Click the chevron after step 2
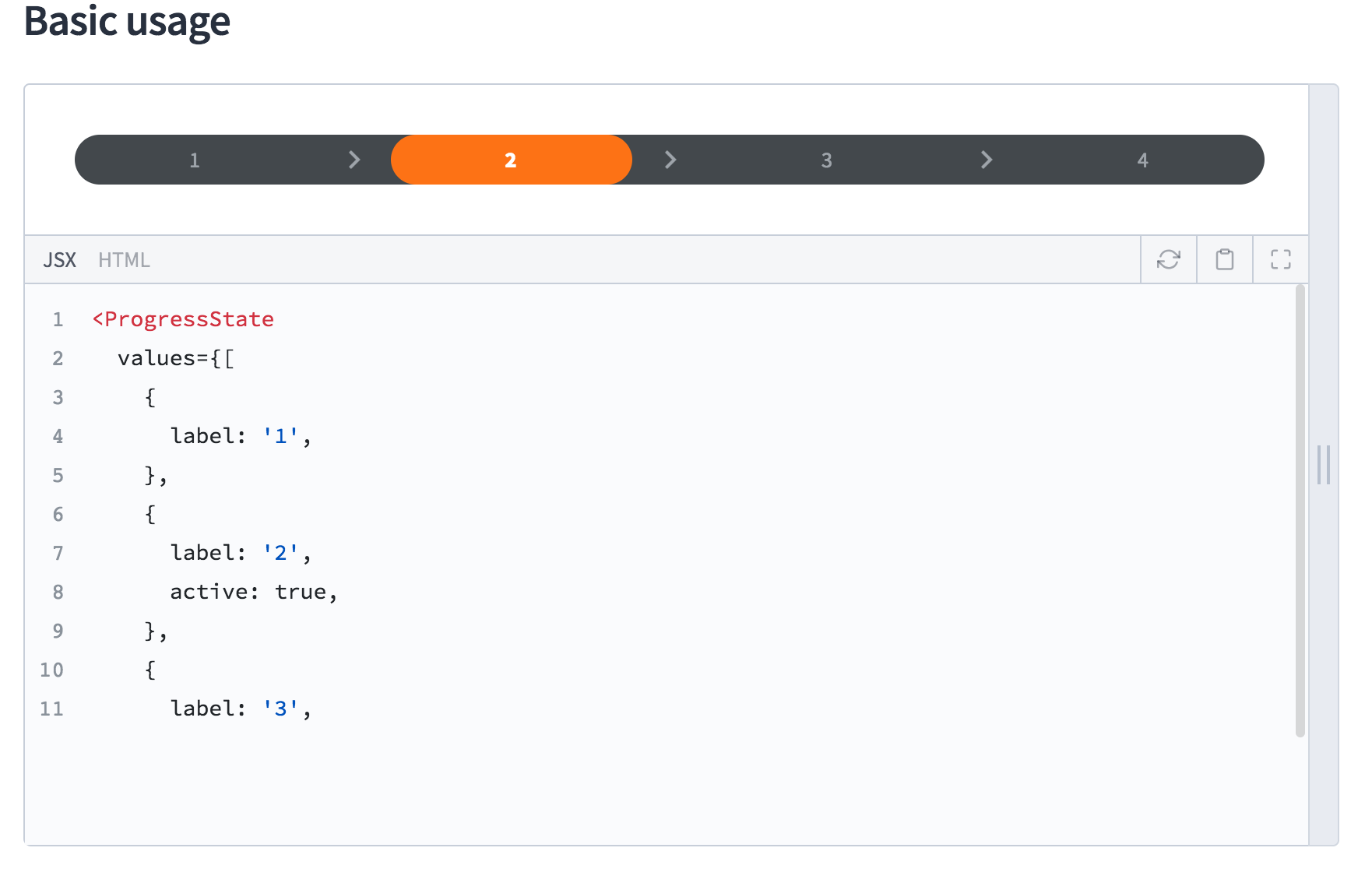Image resolution: width=1372 pixels, height=883 pixels. point(670,160)
